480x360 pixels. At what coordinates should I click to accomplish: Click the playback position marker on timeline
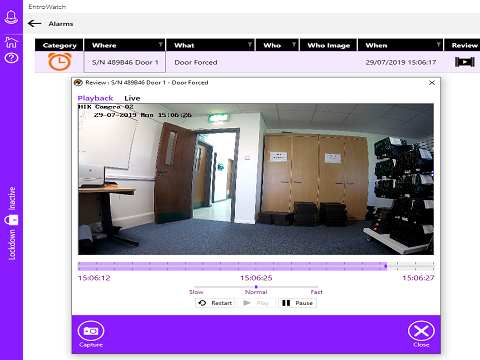[x=386, y=266]
